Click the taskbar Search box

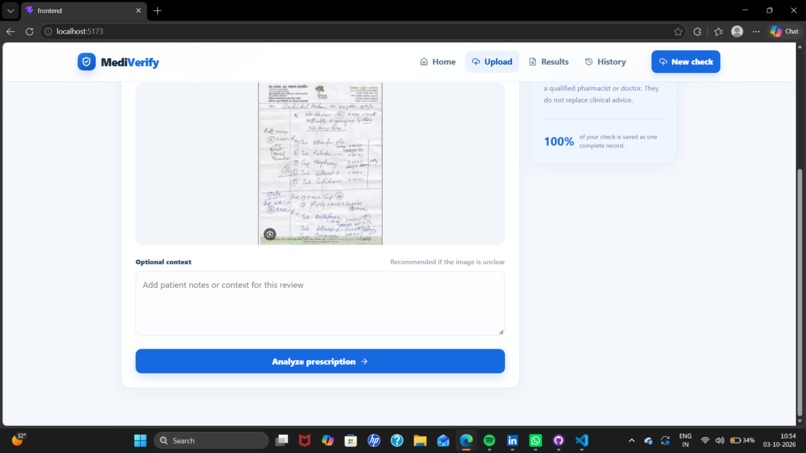click(211, 441)
